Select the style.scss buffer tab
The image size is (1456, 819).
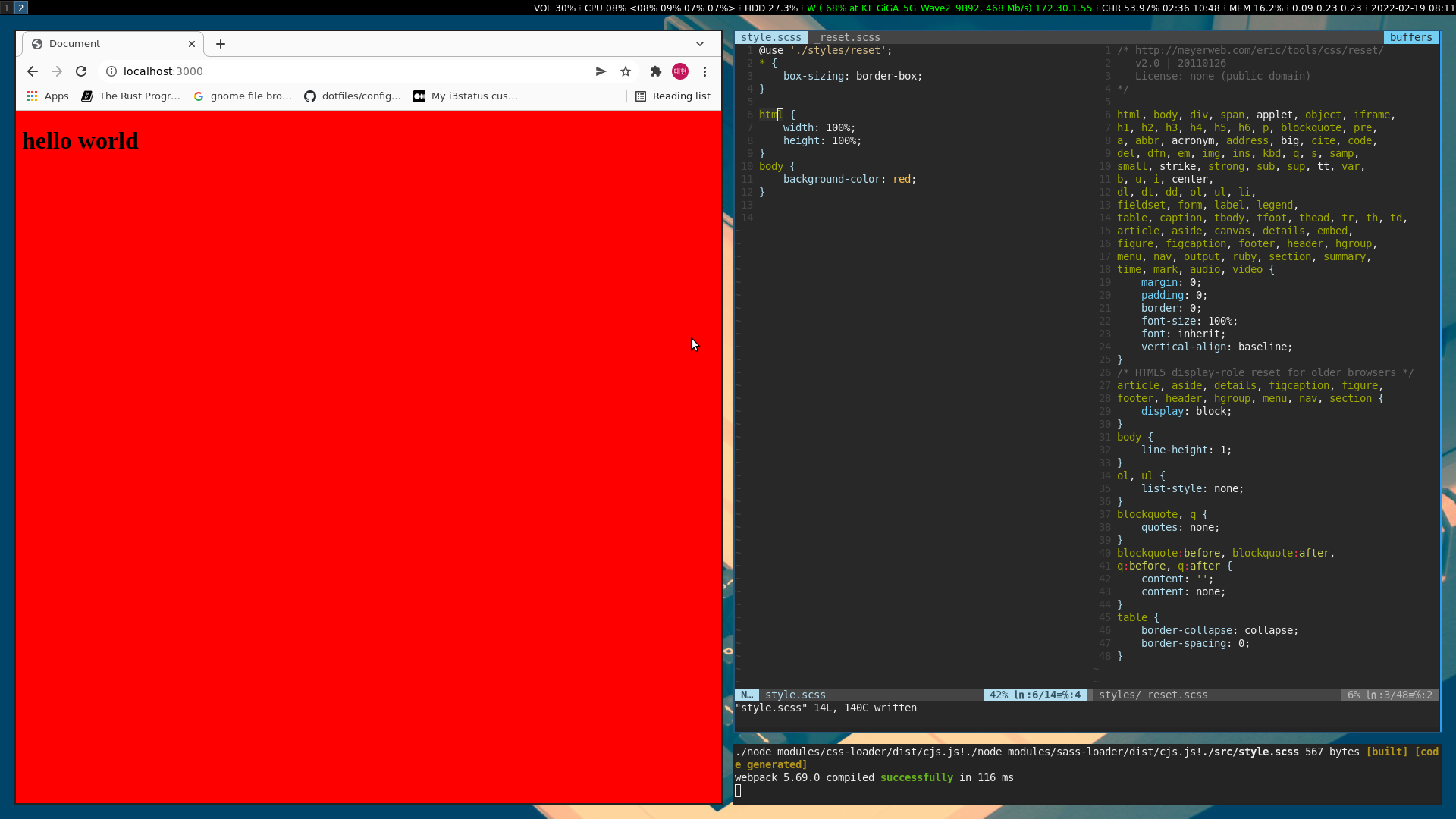click(770, 37)
